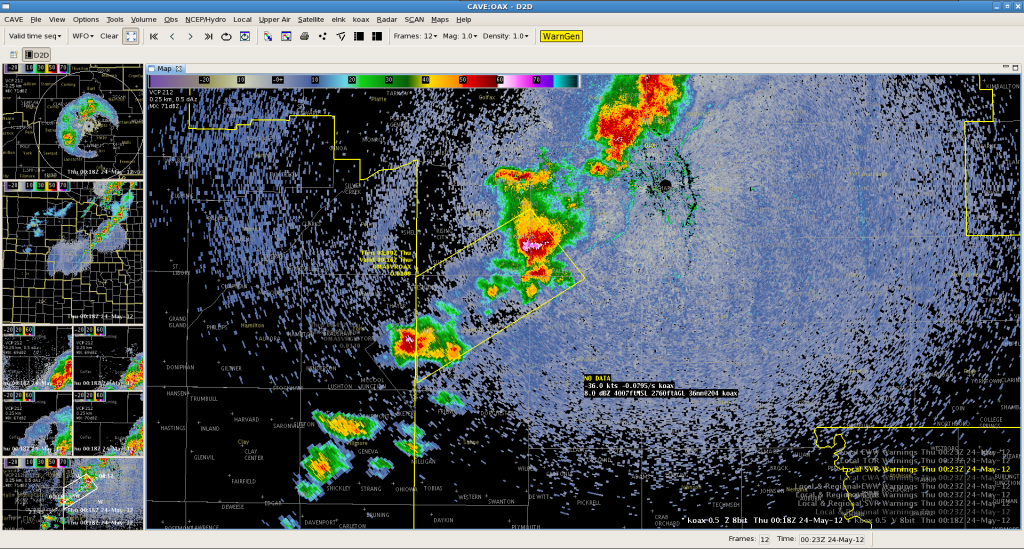Open the Upper Air menu
The image size is (1024, 549).
pyautogui.click(x=274, y=19)
